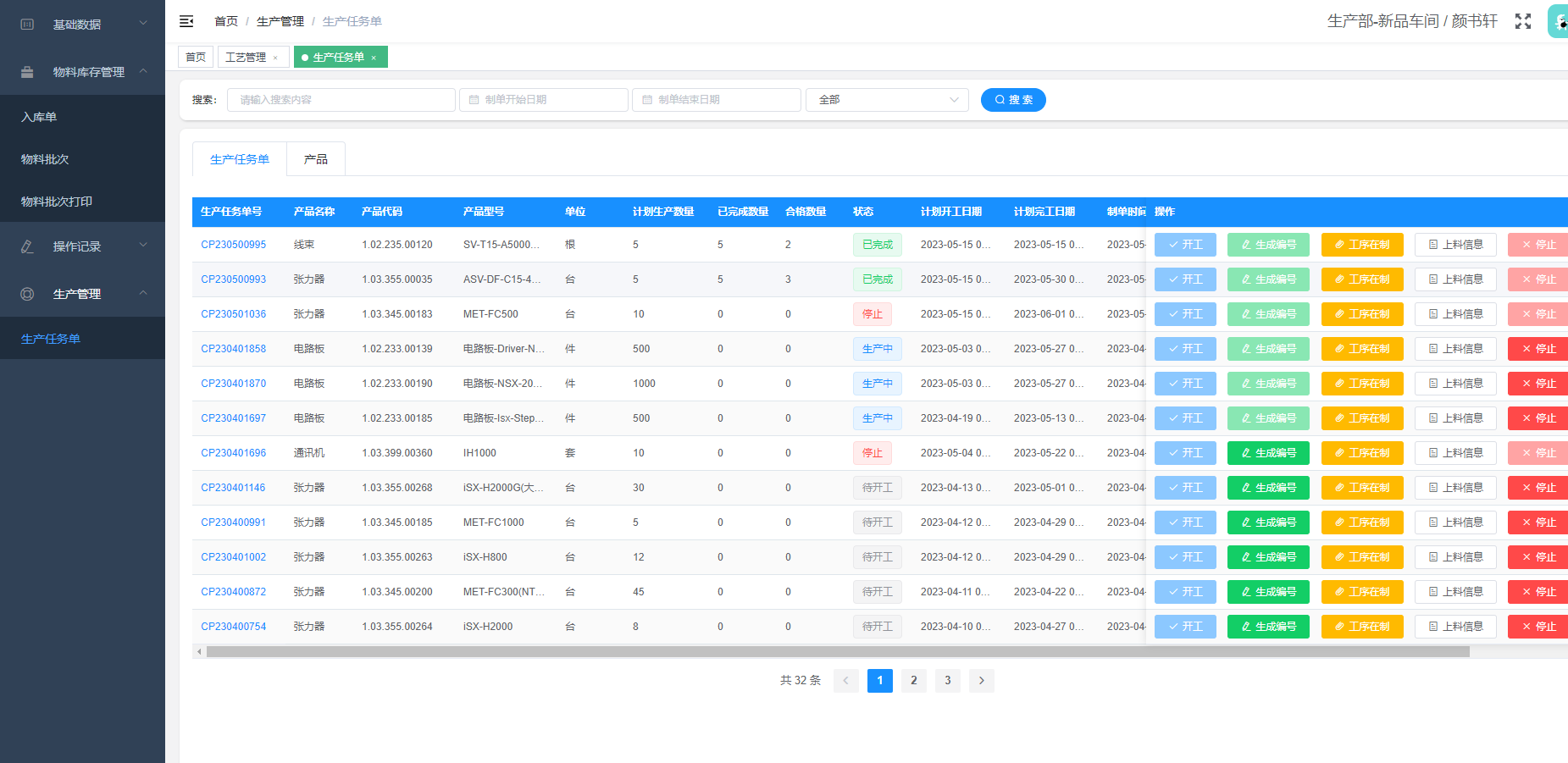
Task: Click 停止 status tag for CP230501036
Action: click(x=873, y=314)
